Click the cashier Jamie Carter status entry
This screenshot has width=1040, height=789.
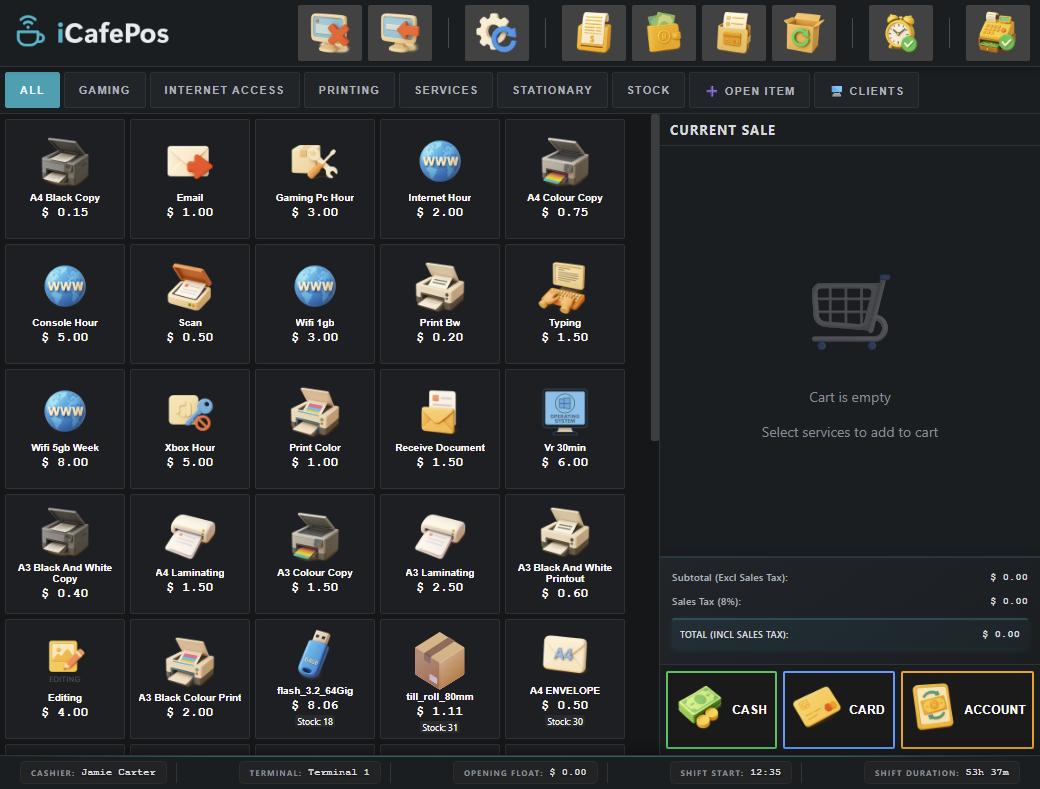[93, 772]
